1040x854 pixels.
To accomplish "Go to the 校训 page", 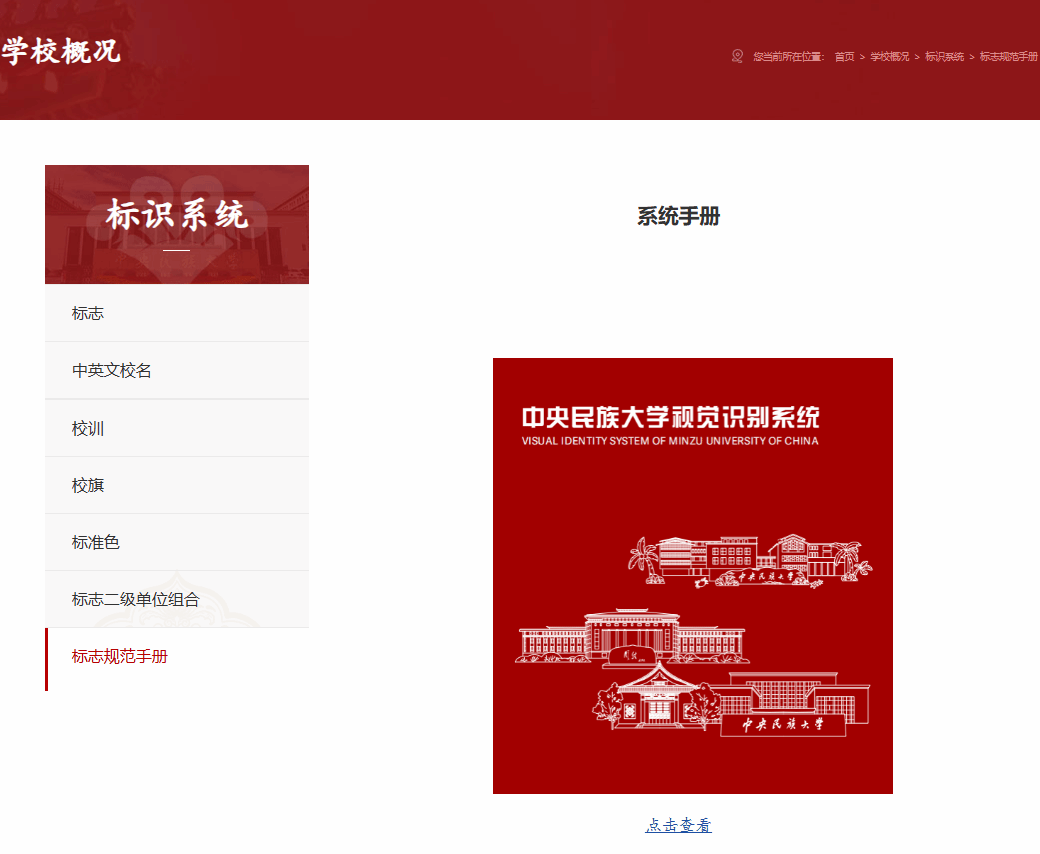I will tap(88, 428).
